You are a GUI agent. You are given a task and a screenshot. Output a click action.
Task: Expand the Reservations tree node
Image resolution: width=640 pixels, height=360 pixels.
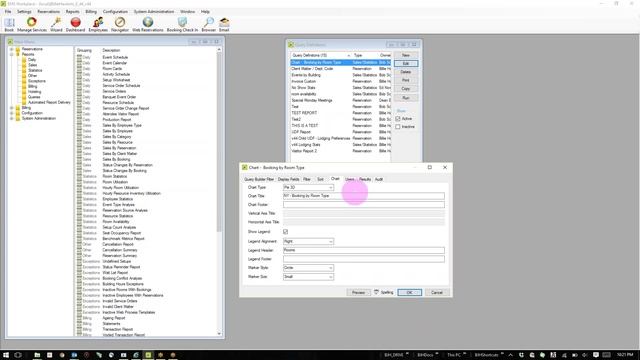pos(11,49)
